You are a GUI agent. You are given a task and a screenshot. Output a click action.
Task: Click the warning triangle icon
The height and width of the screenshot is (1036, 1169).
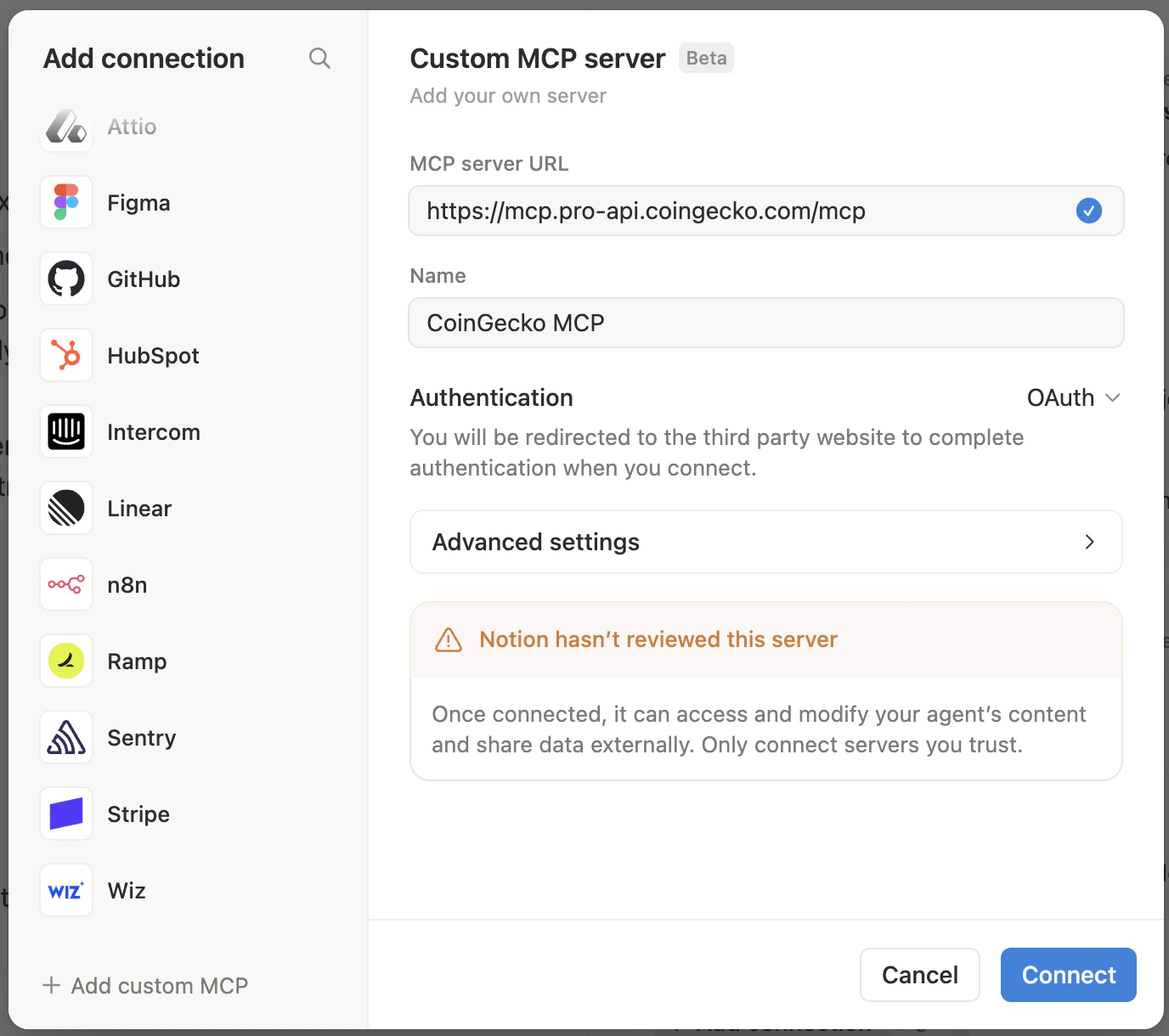[x=449, y=639]
